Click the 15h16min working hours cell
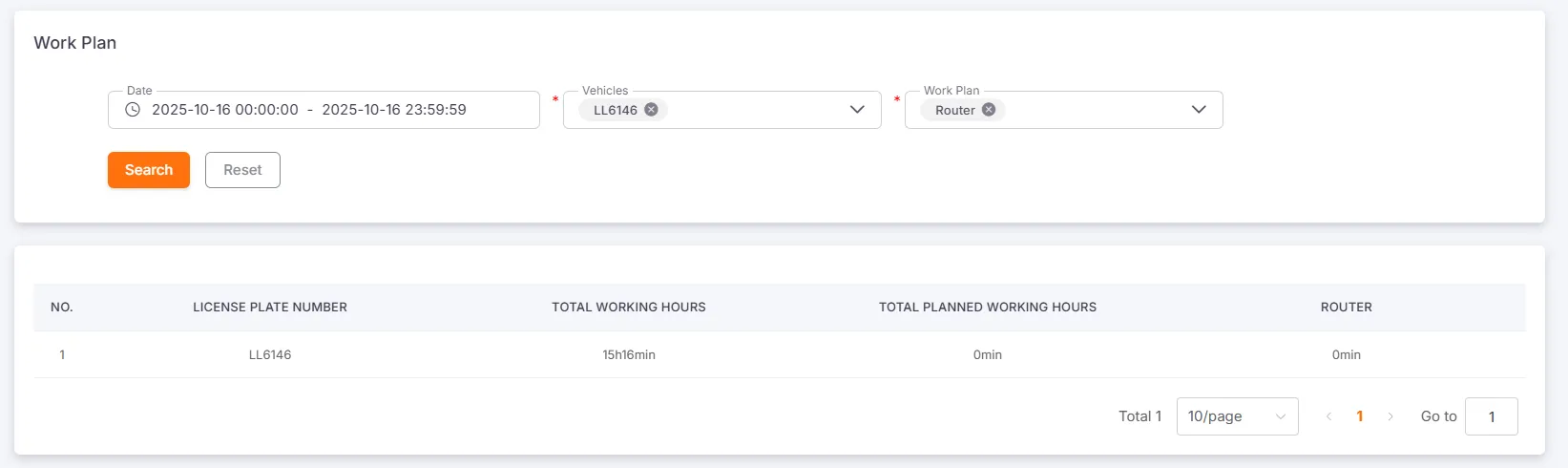Screen dimensions: 1568x468 [629, 354]
